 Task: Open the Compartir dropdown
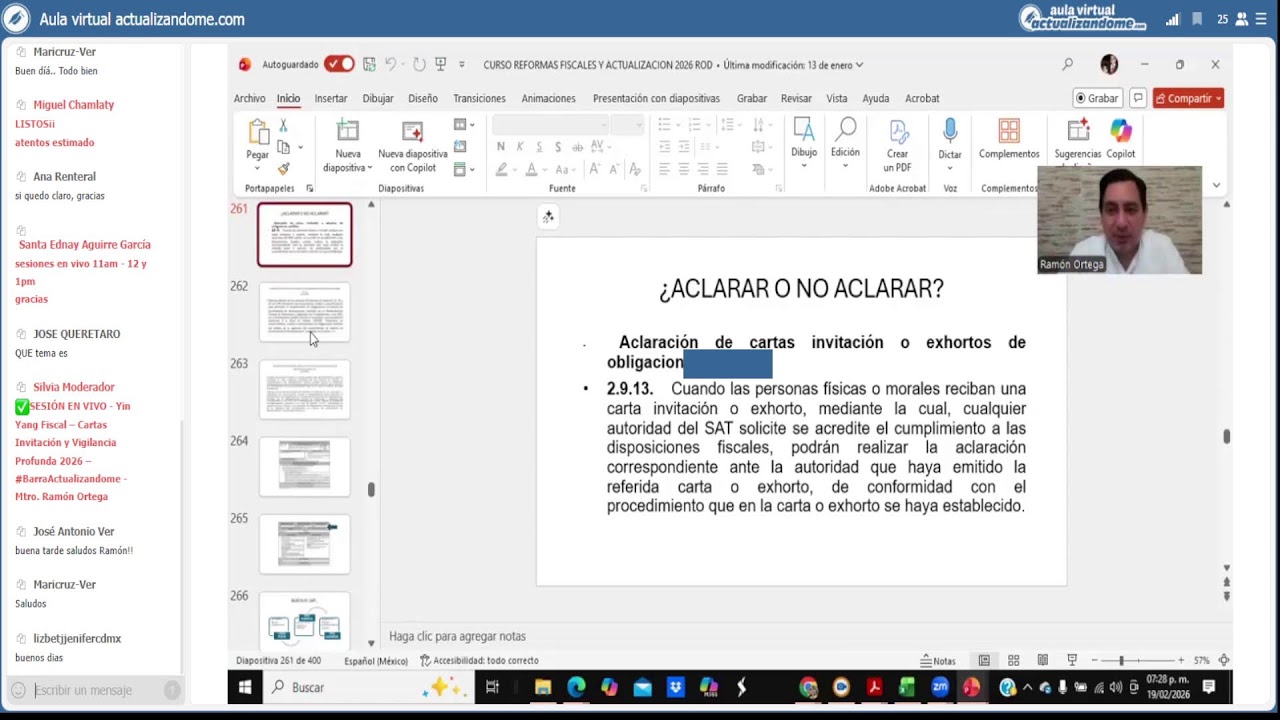click(1218, 98)
